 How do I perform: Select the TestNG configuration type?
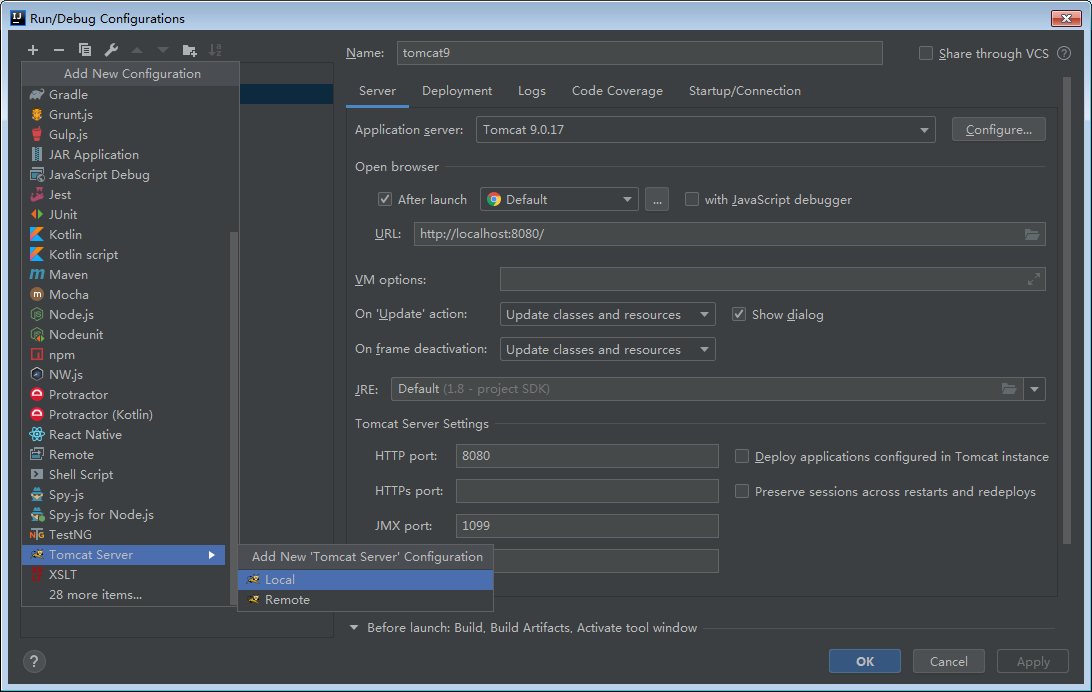[x=124, y=535]
